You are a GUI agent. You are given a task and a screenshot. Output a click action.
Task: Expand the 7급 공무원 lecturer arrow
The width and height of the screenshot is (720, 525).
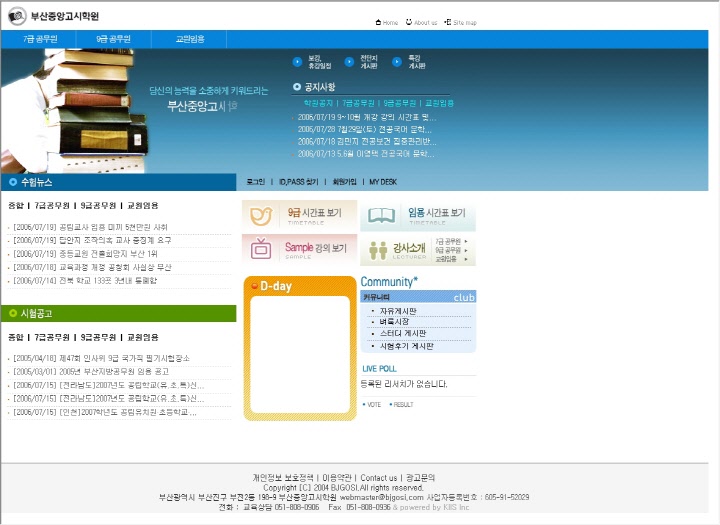(465, 242)
